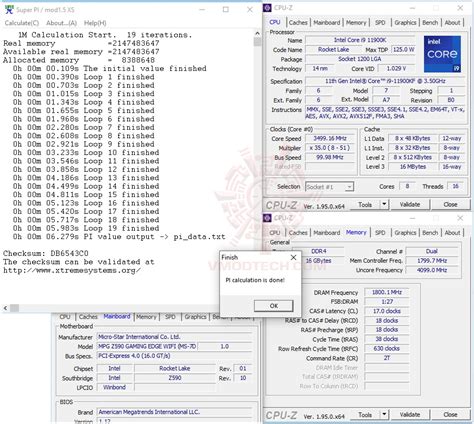Click the Super PI title bar icon

[x=9, y=9]
